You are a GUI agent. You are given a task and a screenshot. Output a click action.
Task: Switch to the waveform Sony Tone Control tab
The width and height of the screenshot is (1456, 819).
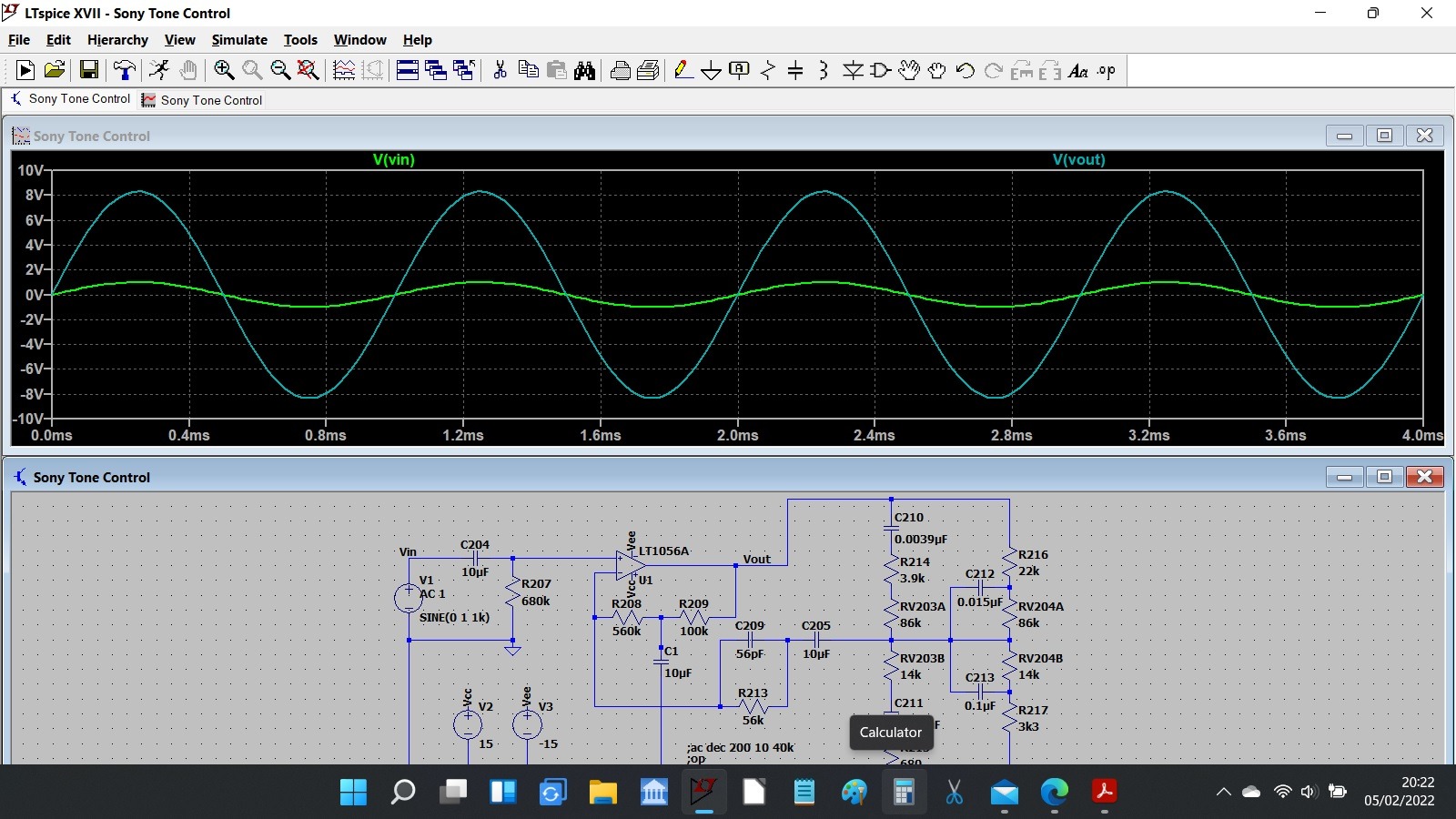[x=202, y=100]
